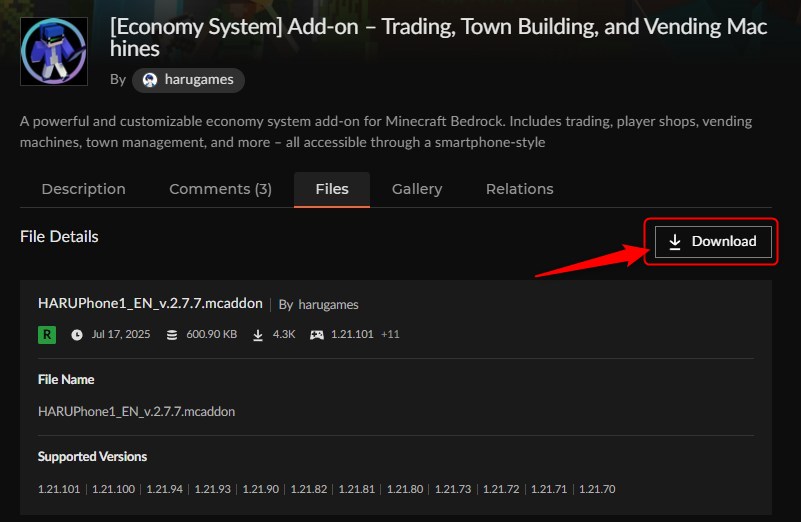Click the project summary description text
This screenshot has width=801, height=522.
(386, 132)
